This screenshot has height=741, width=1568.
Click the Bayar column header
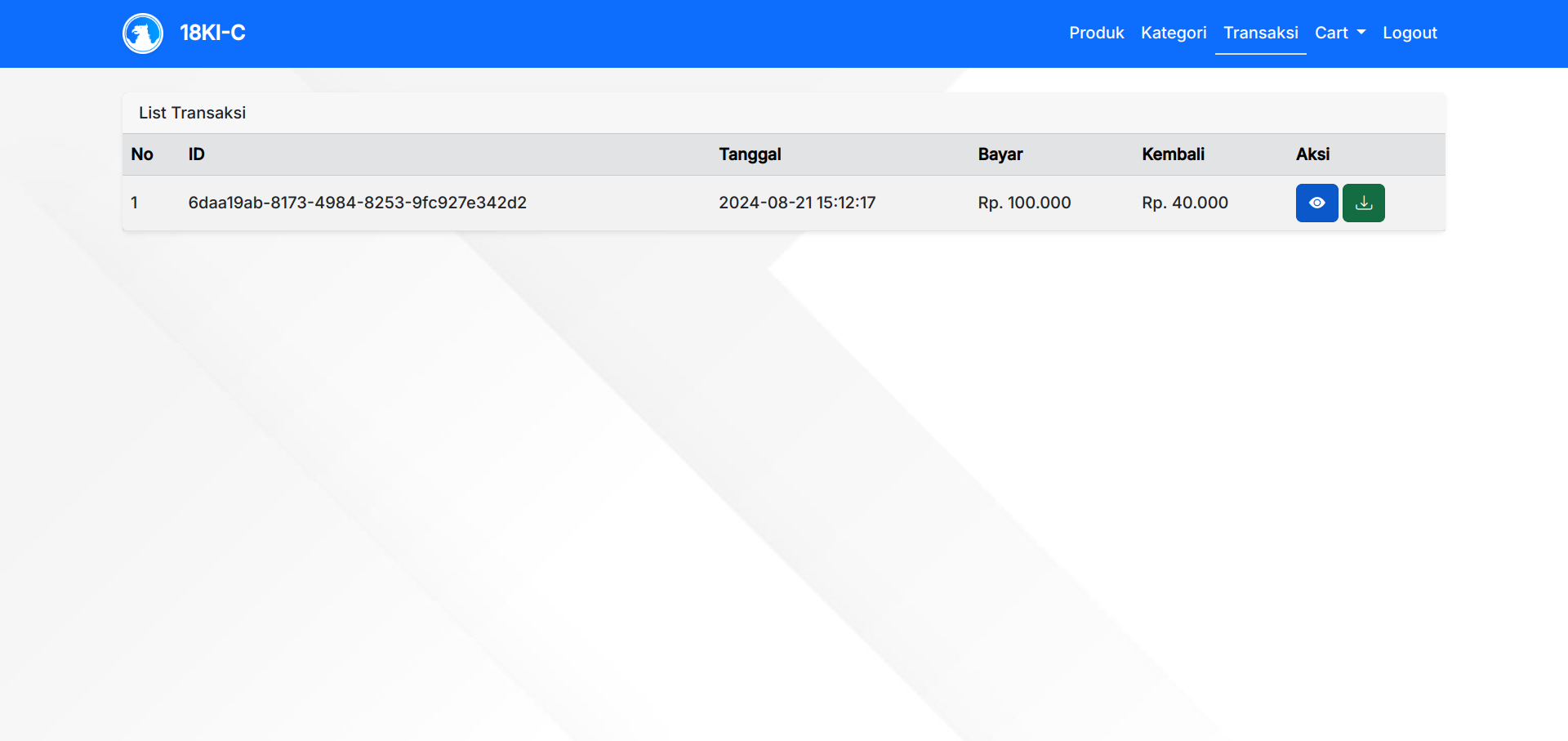click(x=1000, y=154)
